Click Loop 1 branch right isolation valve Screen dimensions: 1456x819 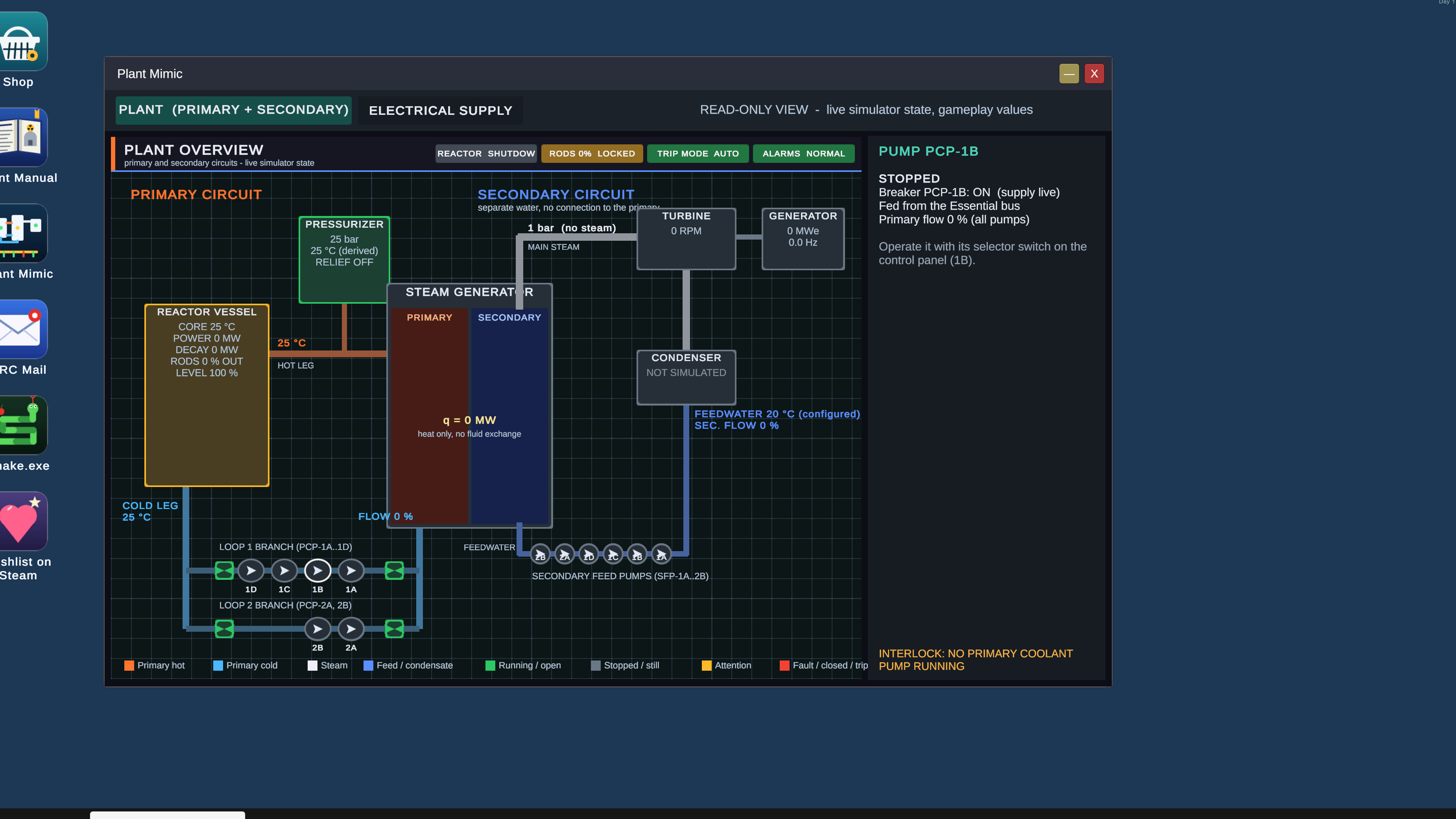394,571
